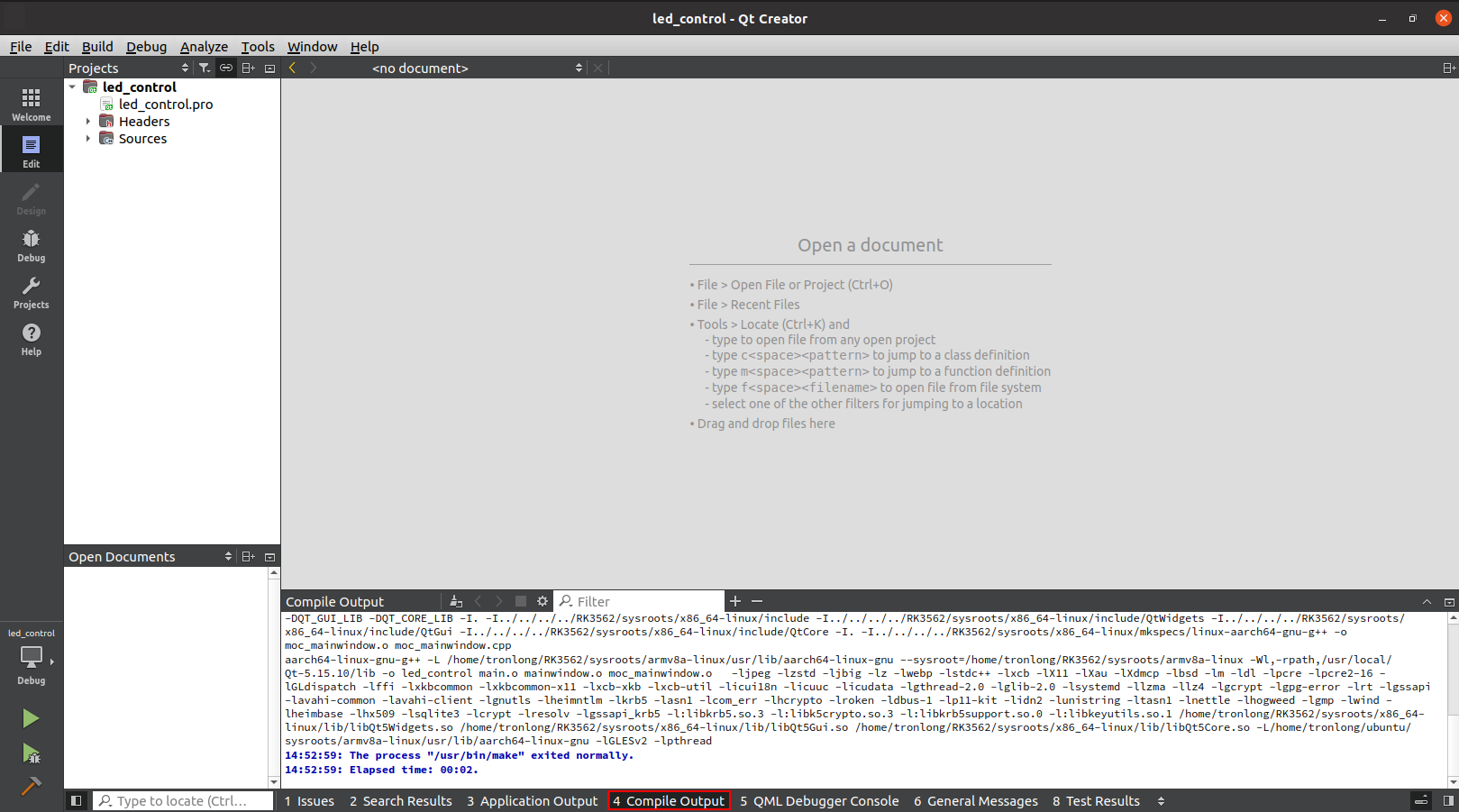Minimize the output pane with up arrow
Viewport: 1459px width, 812px height.
[1427, 601]
